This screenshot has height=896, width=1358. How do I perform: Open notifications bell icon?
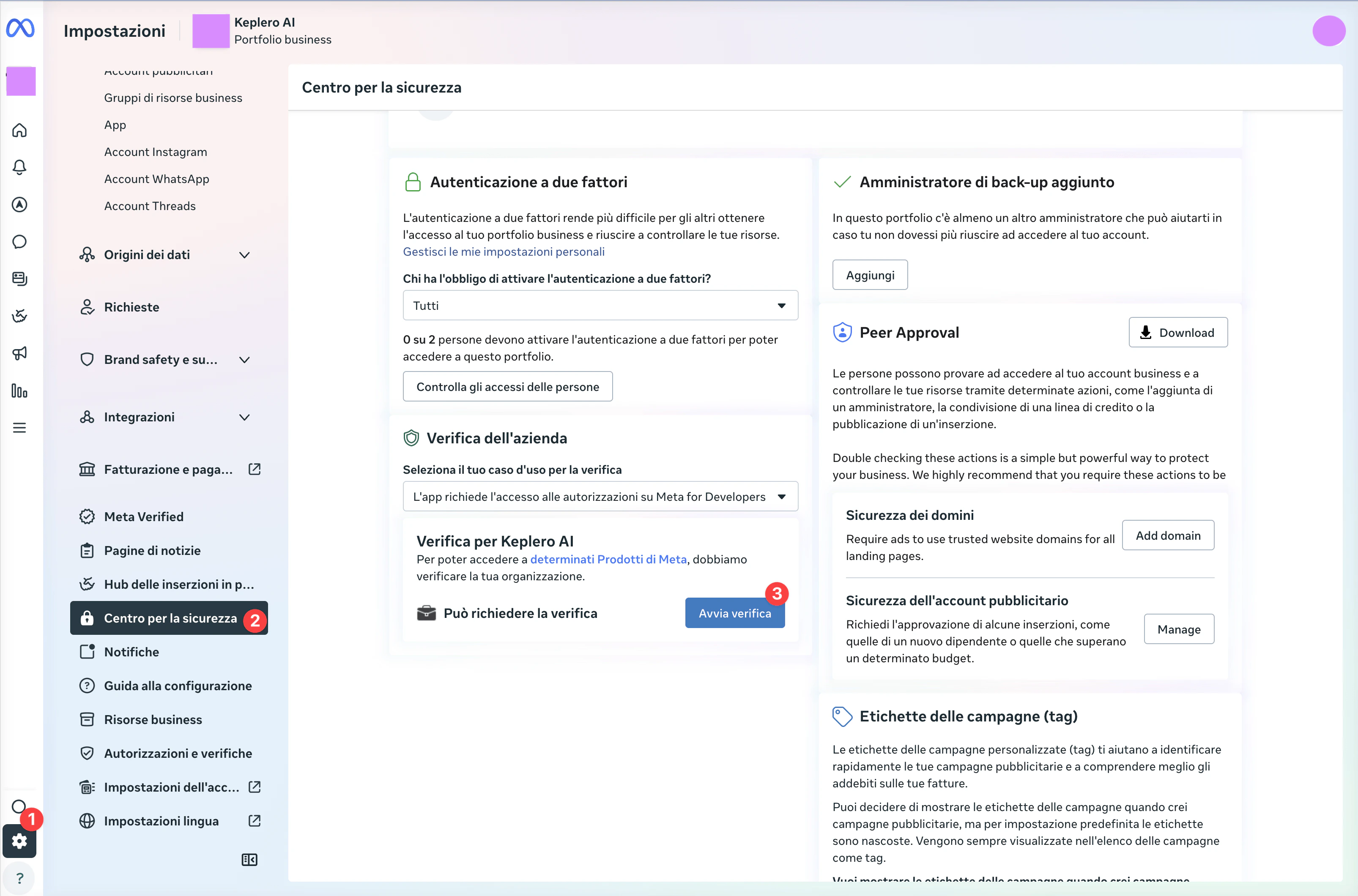coord(19,167)
